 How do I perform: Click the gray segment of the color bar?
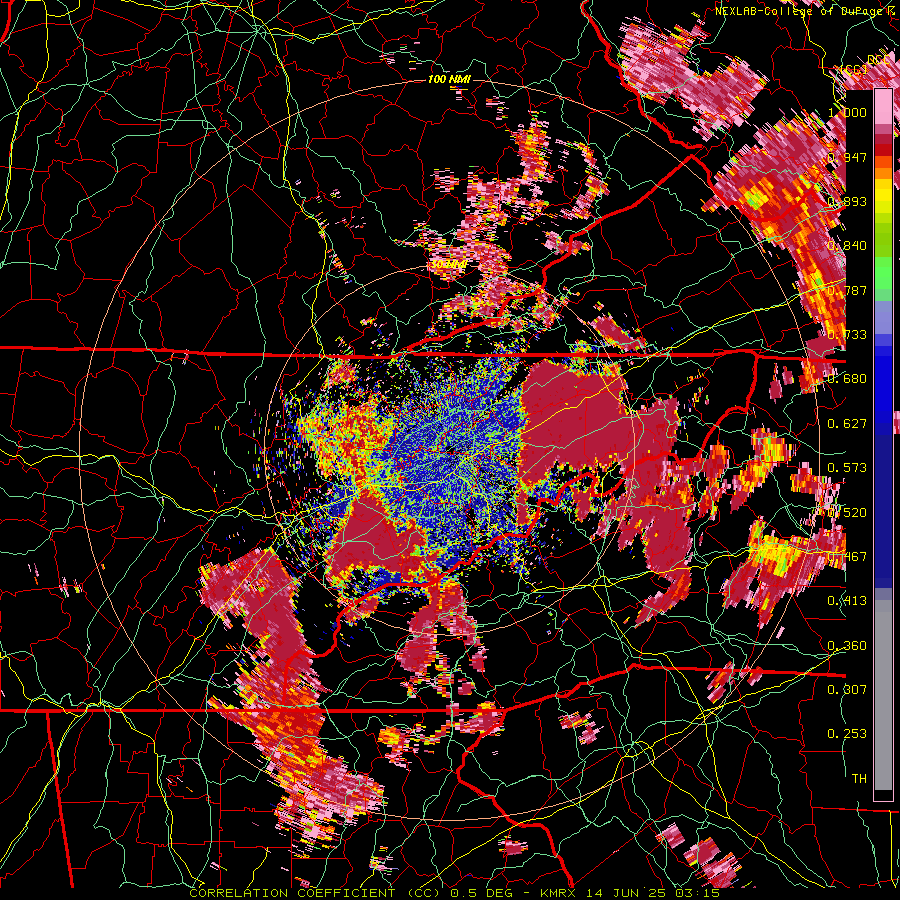[x=883, y=695]
